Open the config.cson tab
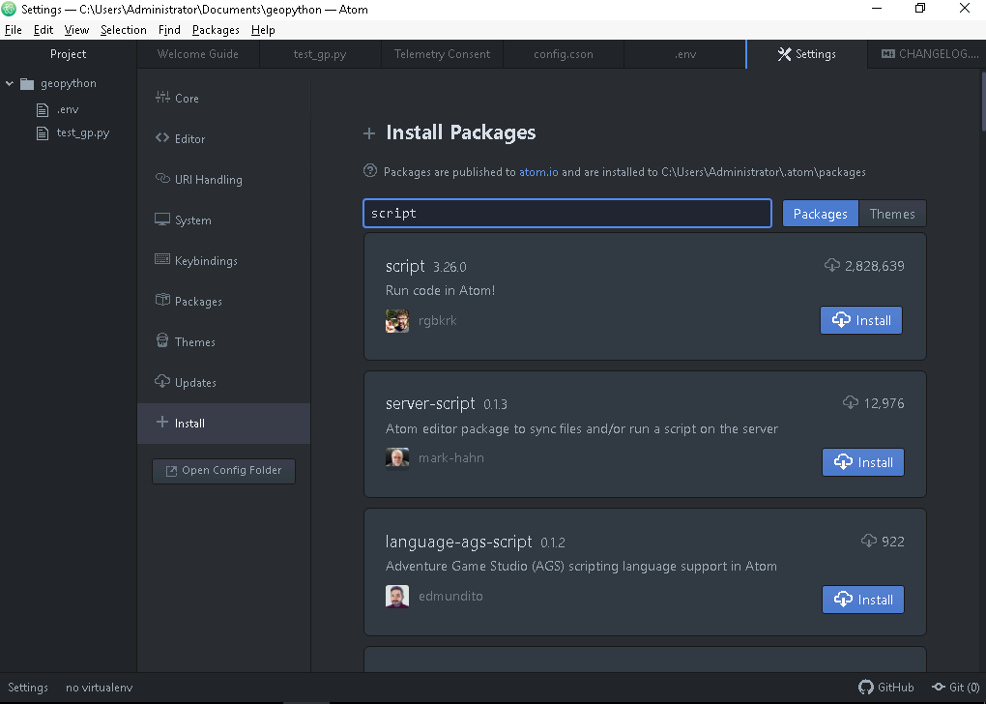Viewport: 986px width, 704px height. (562, 54)
